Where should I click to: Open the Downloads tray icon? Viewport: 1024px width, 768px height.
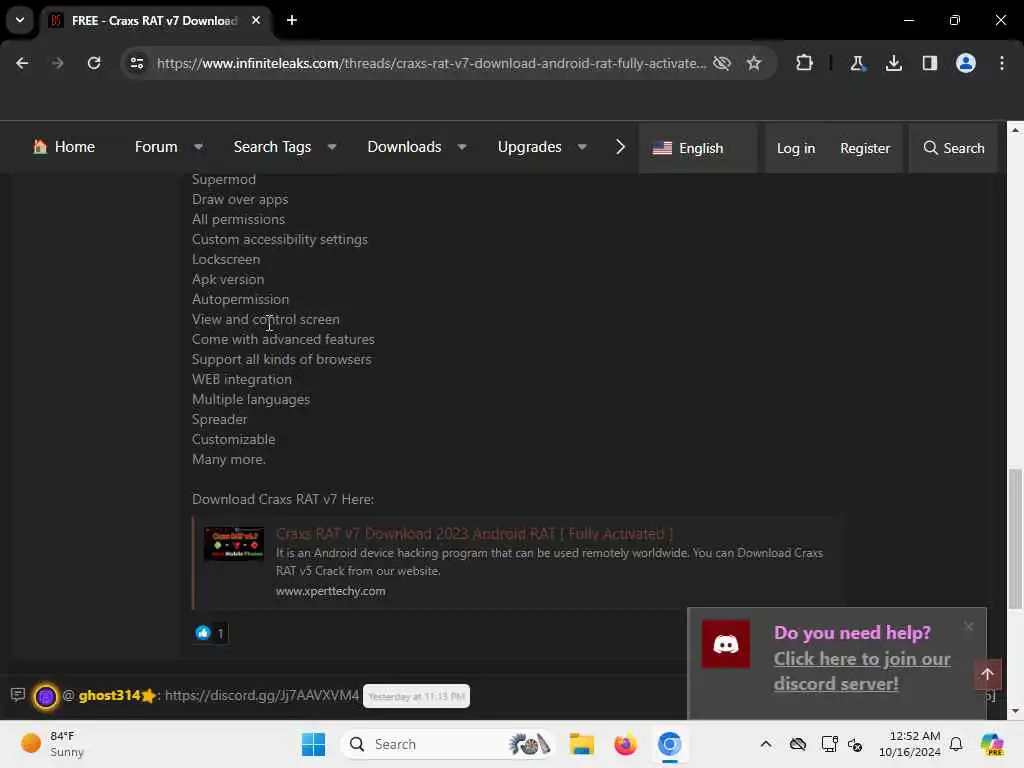[x=893, y=63]
